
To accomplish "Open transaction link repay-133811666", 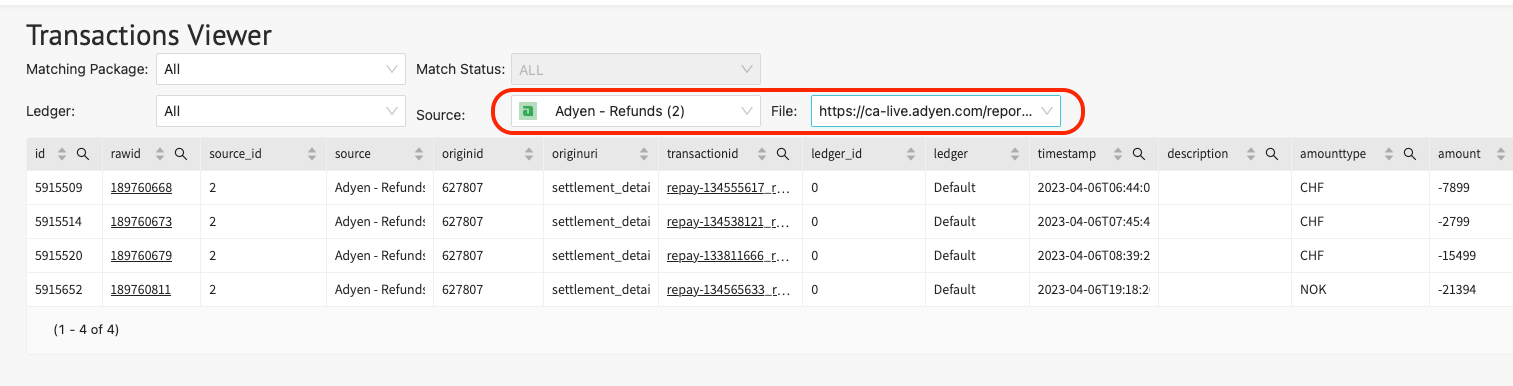I will pos(729,255).
